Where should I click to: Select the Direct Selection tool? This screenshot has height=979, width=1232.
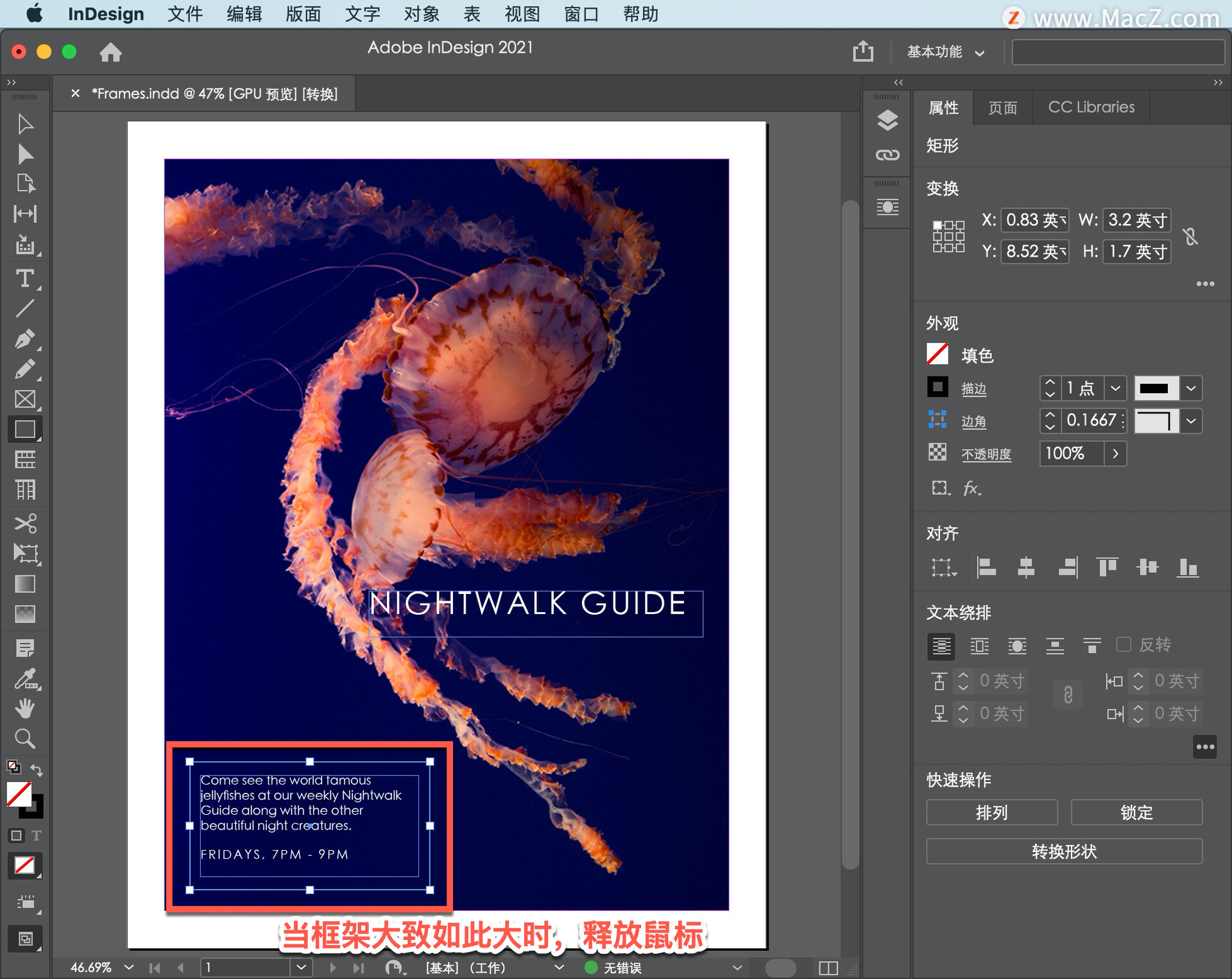[25, 155]
